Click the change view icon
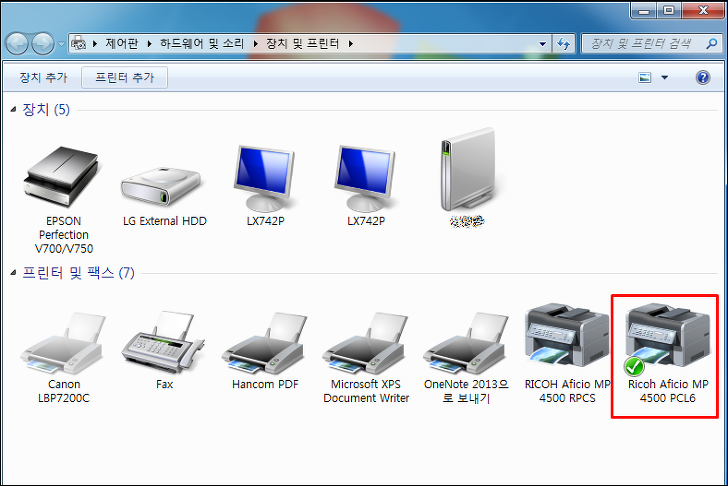Screen dimensions: 728x486 coord(645,78)
